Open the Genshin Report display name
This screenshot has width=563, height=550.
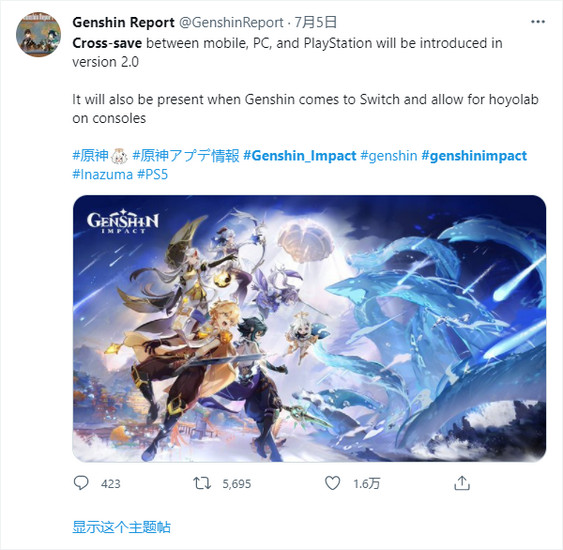pyautogui.click(x=123, y=23)
